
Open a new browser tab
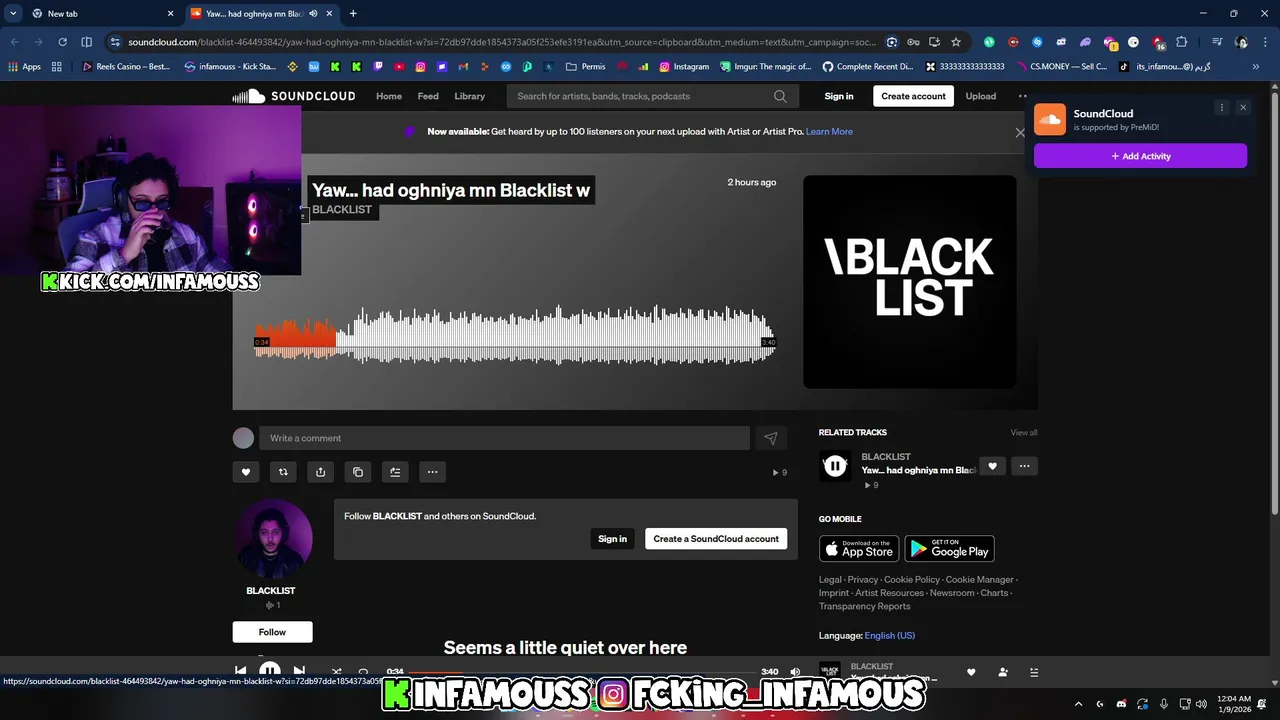pyautogui.click(x=353, y=13)
